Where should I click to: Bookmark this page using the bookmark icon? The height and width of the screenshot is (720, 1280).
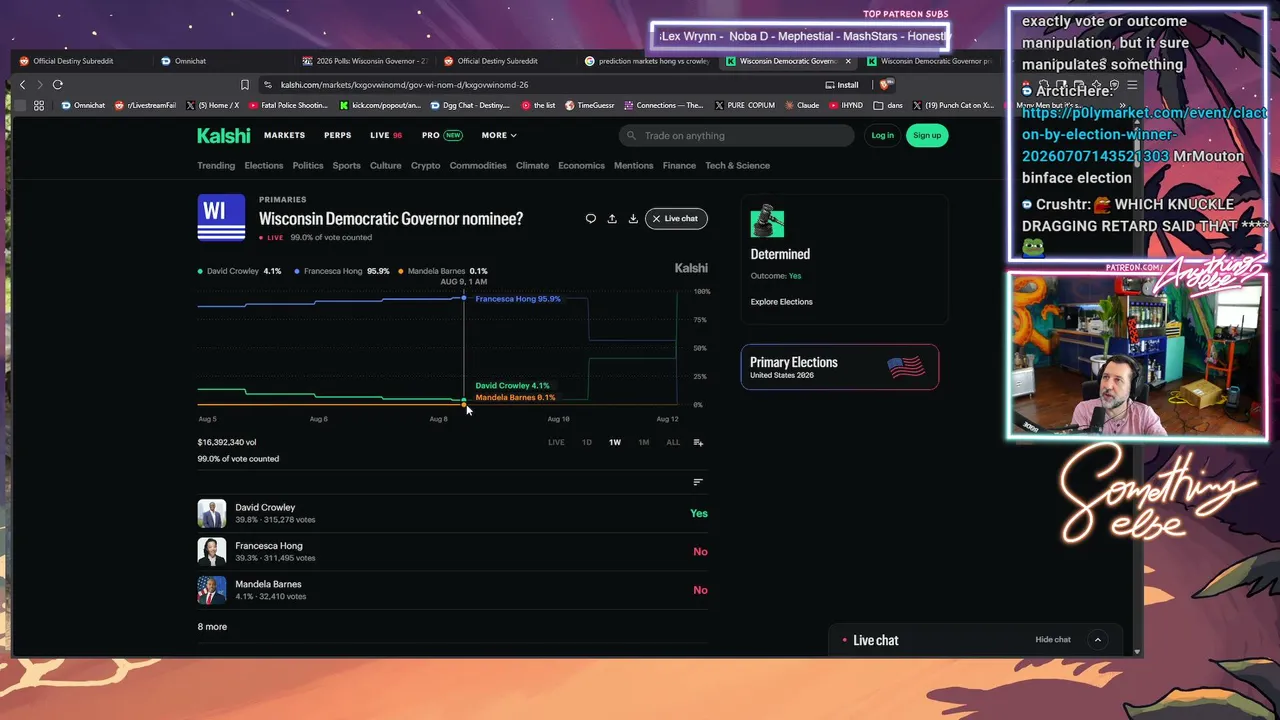coord(244,85)
